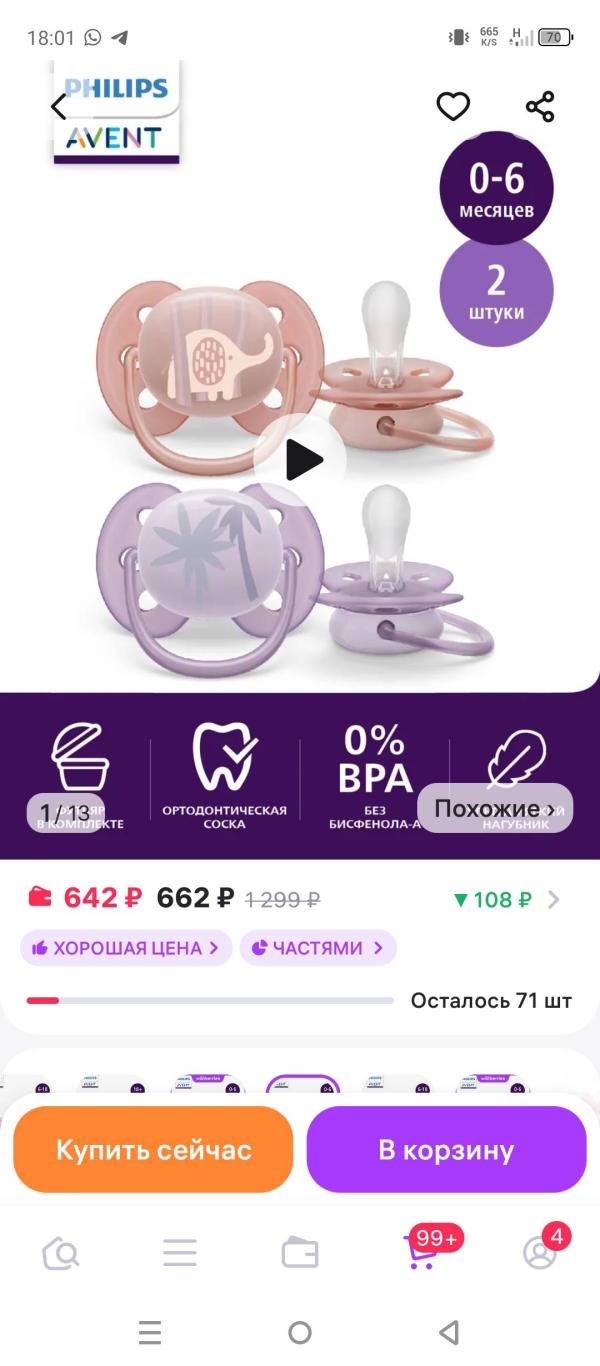Tap the share icon
Image resolution: width=600 pixels, height=1366 pixels.
click(540, 106)
